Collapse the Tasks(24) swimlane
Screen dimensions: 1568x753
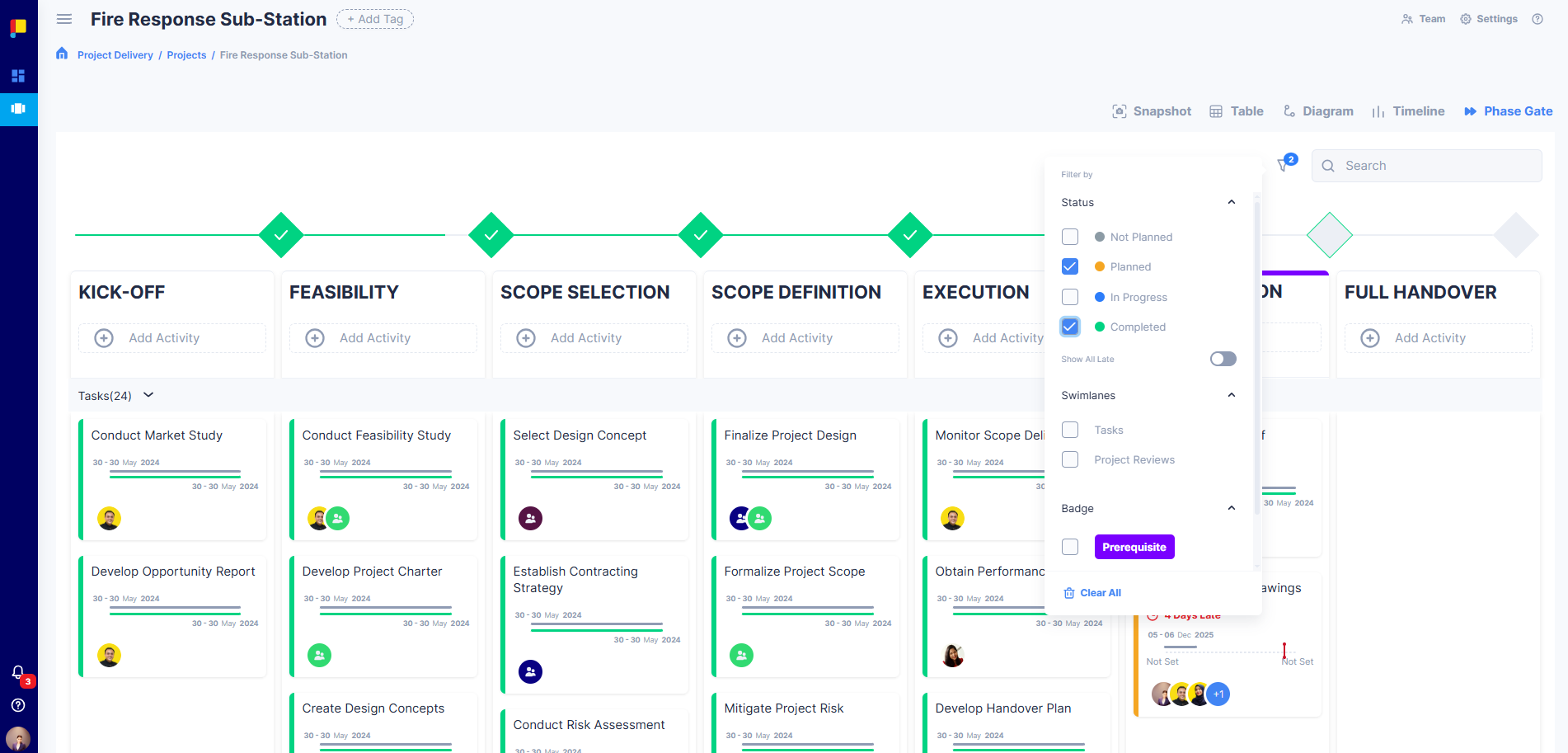point(148,395)
